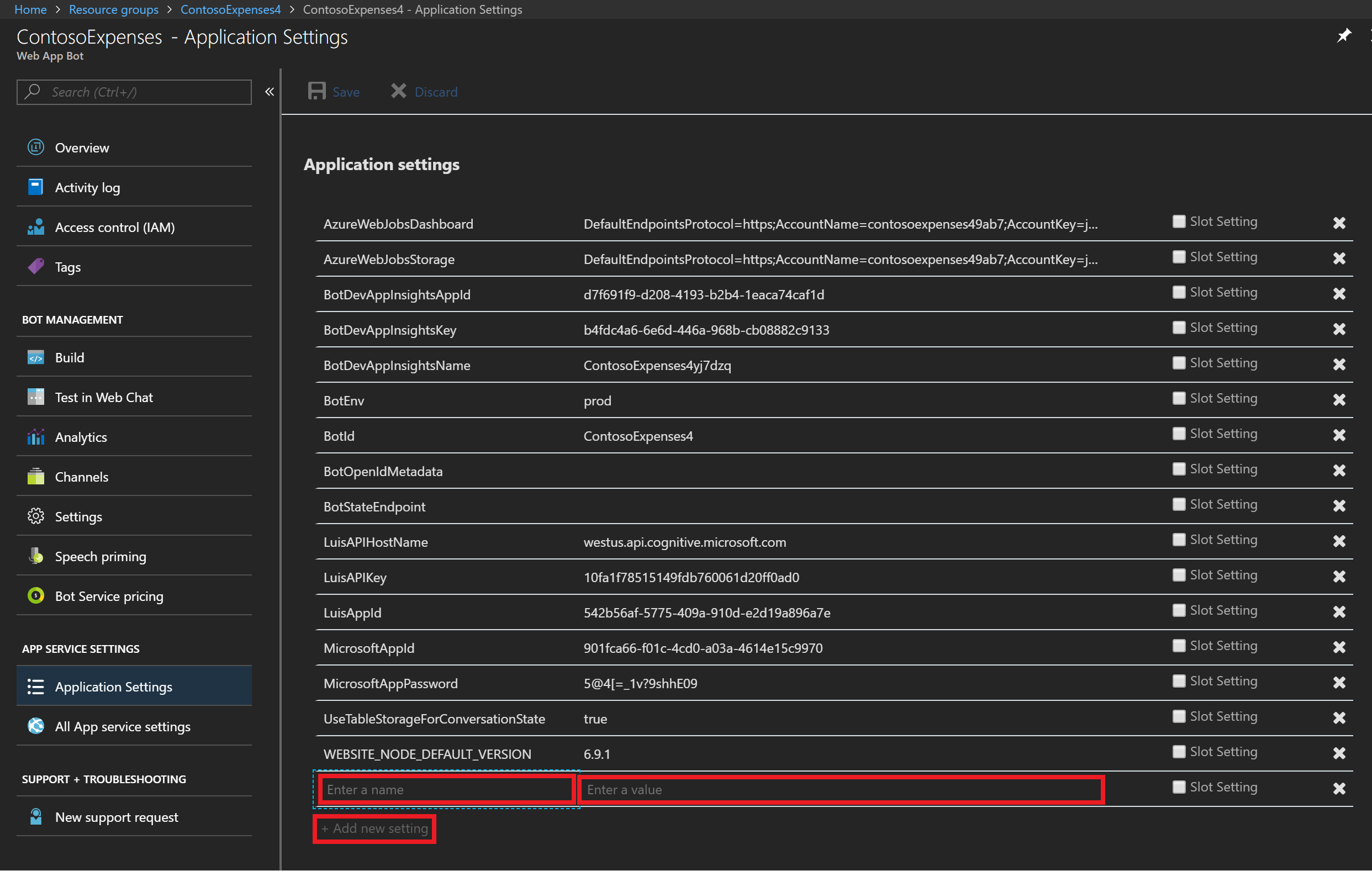Check Slot Setting for LuisAPIHostName

point(1179,540)
